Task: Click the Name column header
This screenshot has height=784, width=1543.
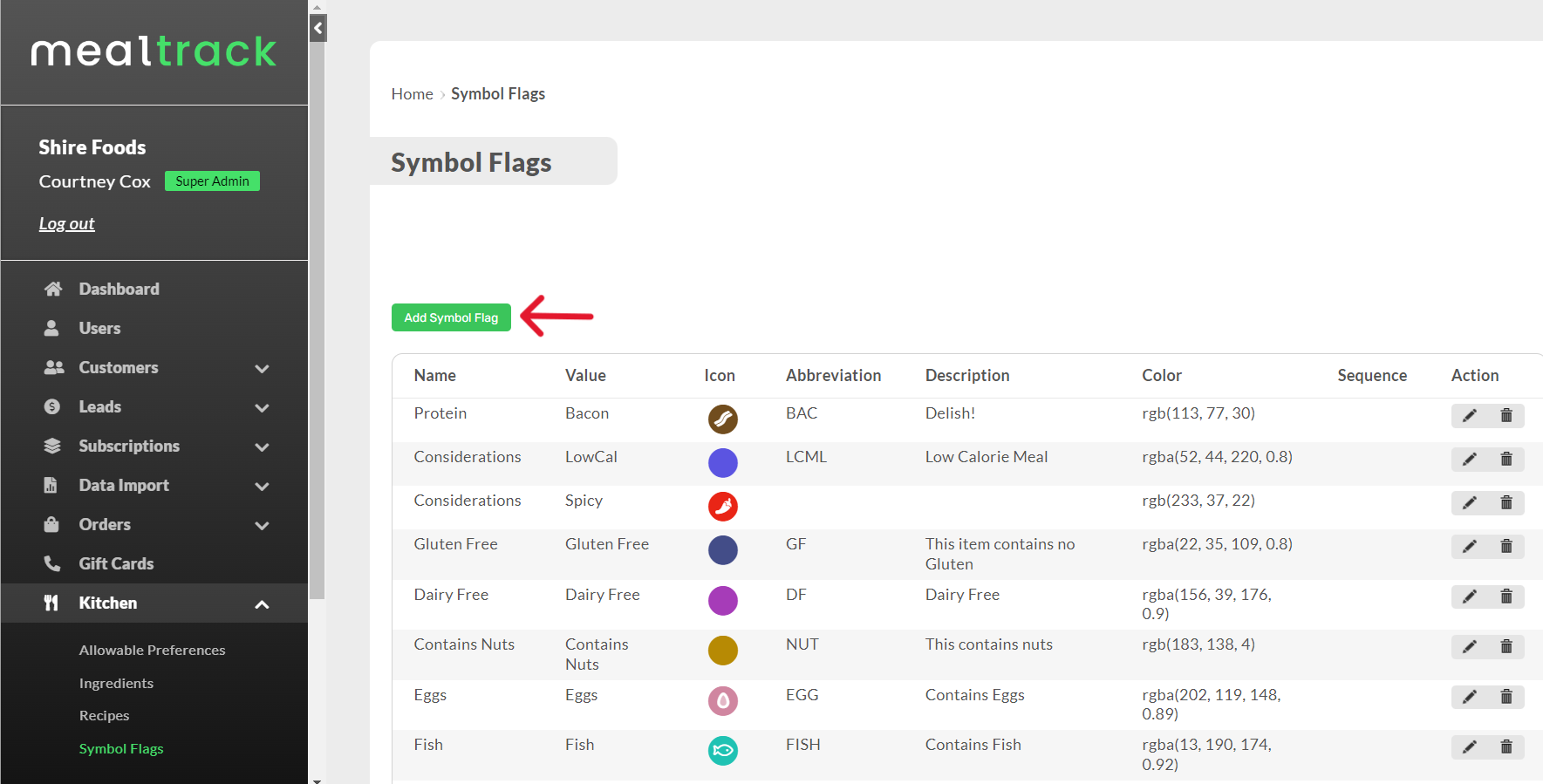Action: pyautogui.click(x=434, y=376)
